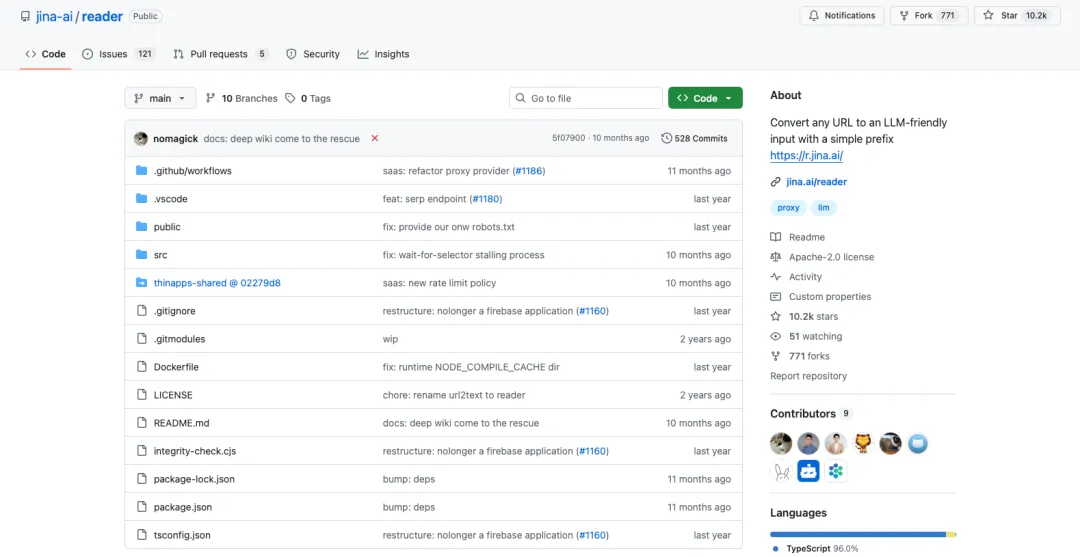Expand the green Code dropdown
The image size is (1080, 557).
[705, 98]
